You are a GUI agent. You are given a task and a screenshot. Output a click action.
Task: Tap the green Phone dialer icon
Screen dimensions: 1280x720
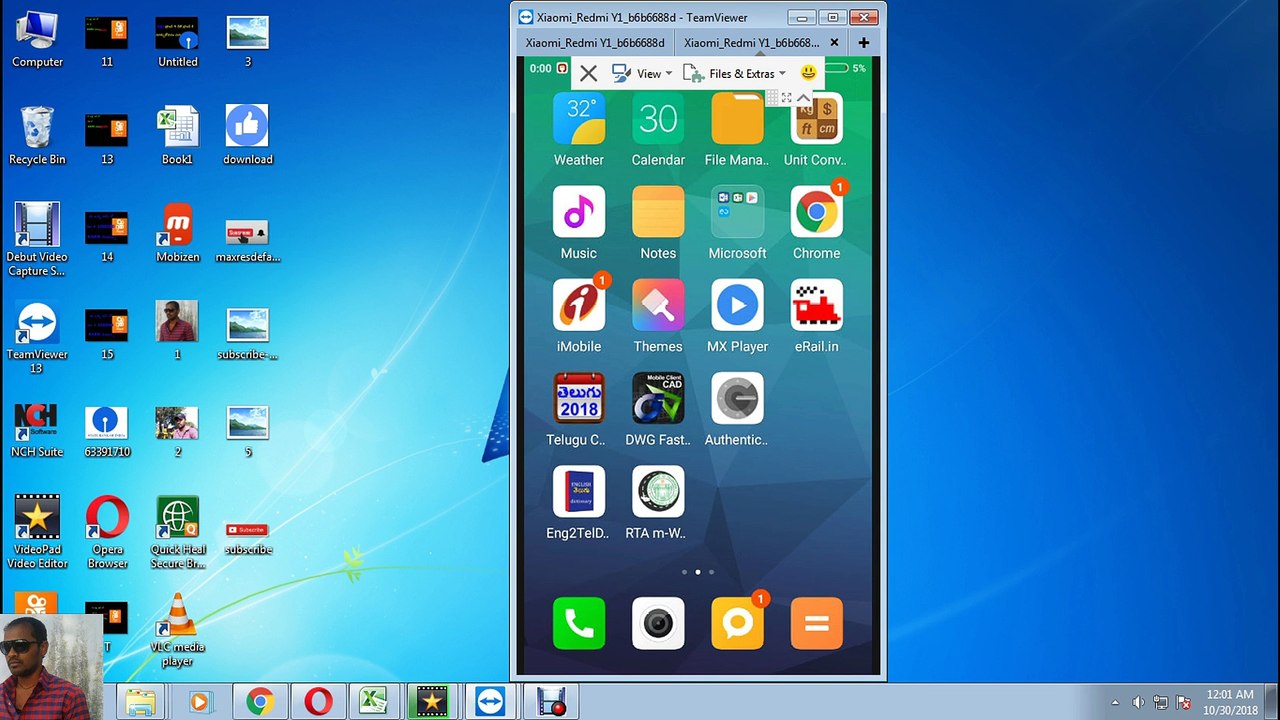(578, 623)
